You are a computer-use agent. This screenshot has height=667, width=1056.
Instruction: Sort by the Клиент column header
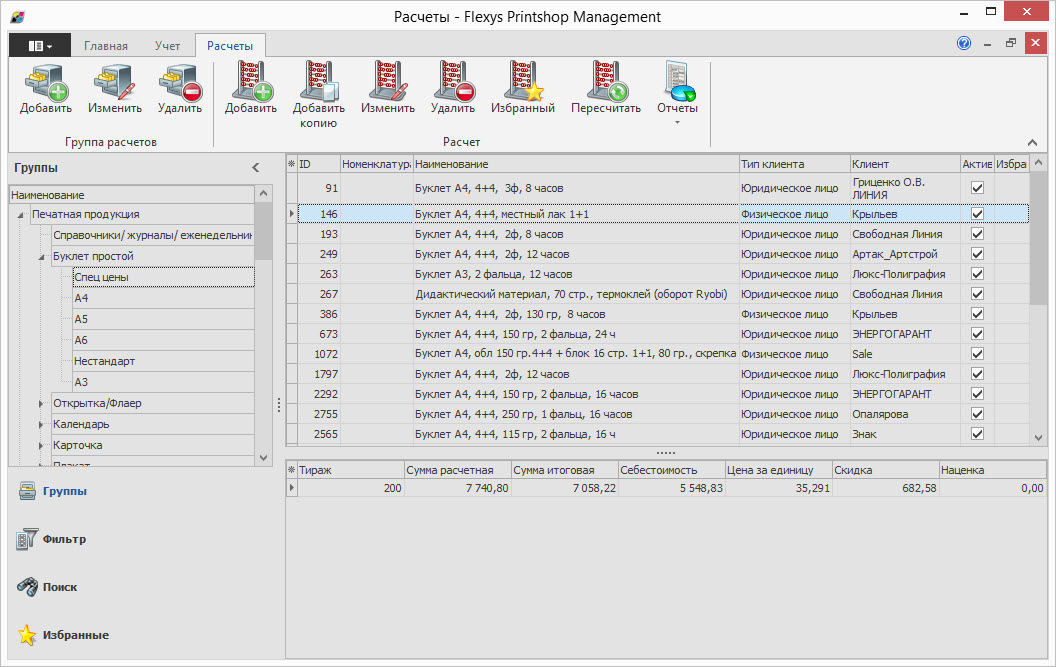click(x=905, y=164)
